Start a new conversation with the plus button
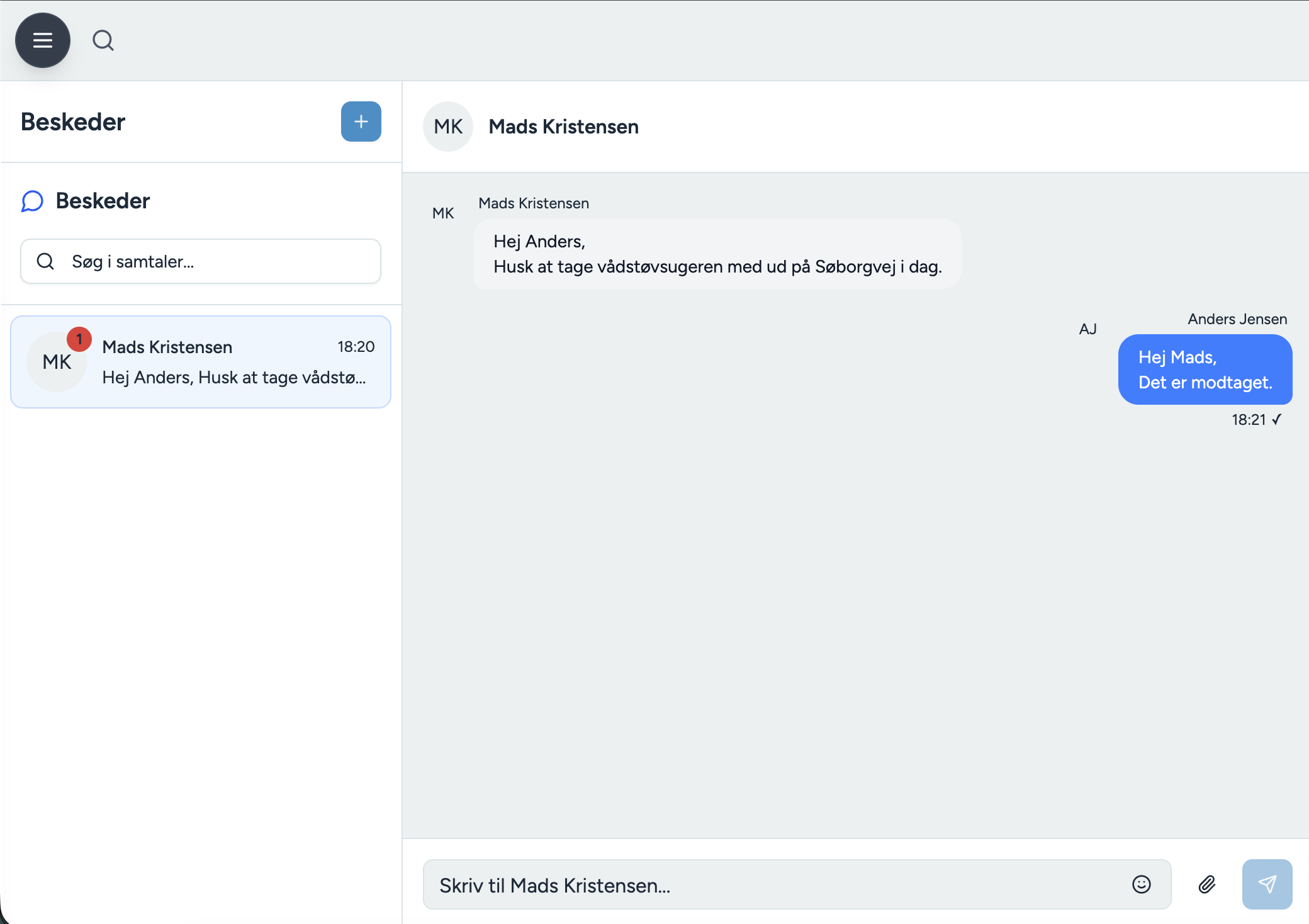The width and height of the screenshot is (1309, 924). pos(361,121)
